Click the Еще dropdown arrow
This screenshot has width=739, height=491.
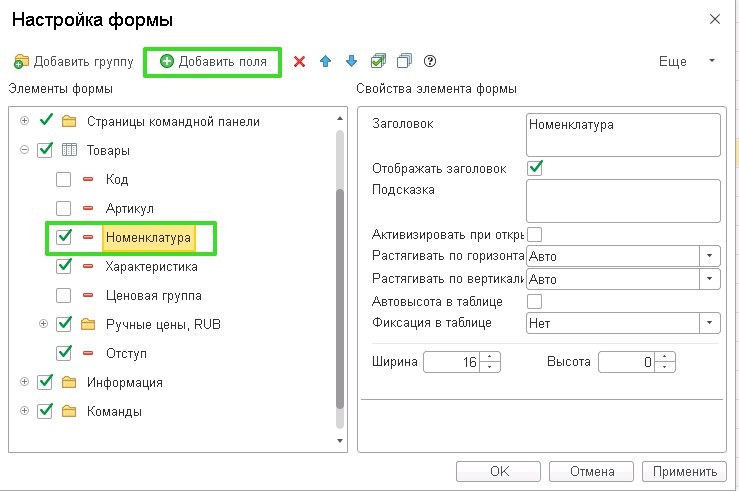[x=712, y=60]
